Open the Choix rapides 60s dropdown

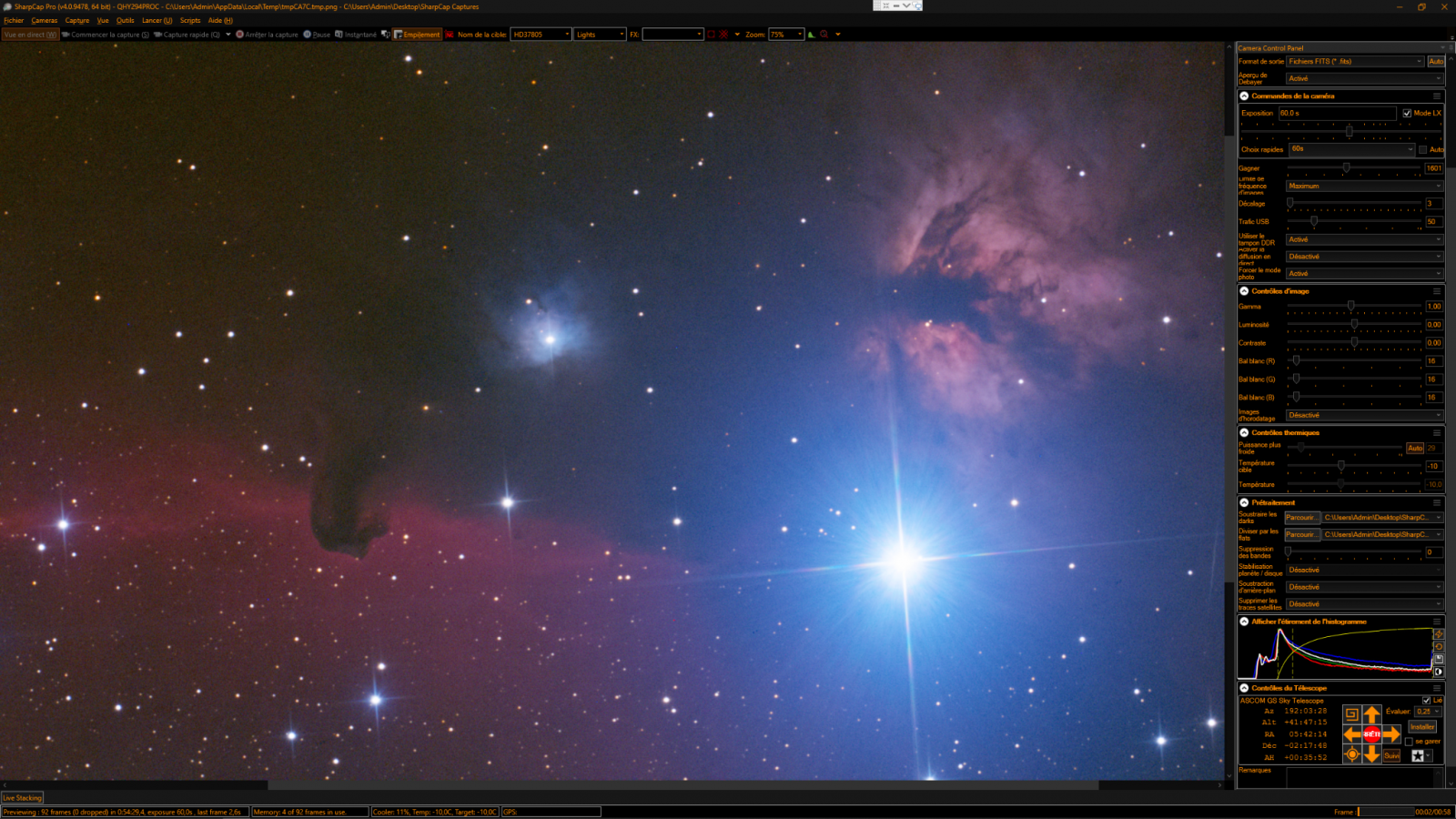coord(1352,149)
